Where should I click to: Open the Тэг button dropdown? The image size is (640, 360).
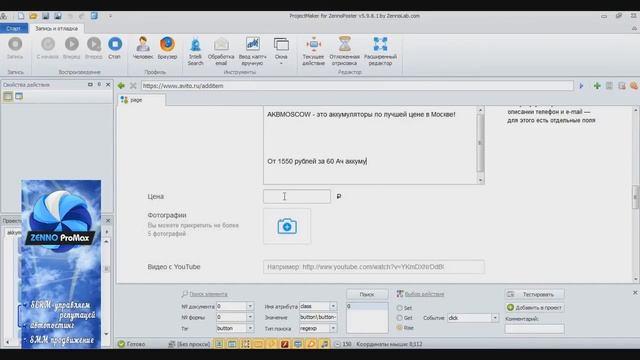pos(249,328)
